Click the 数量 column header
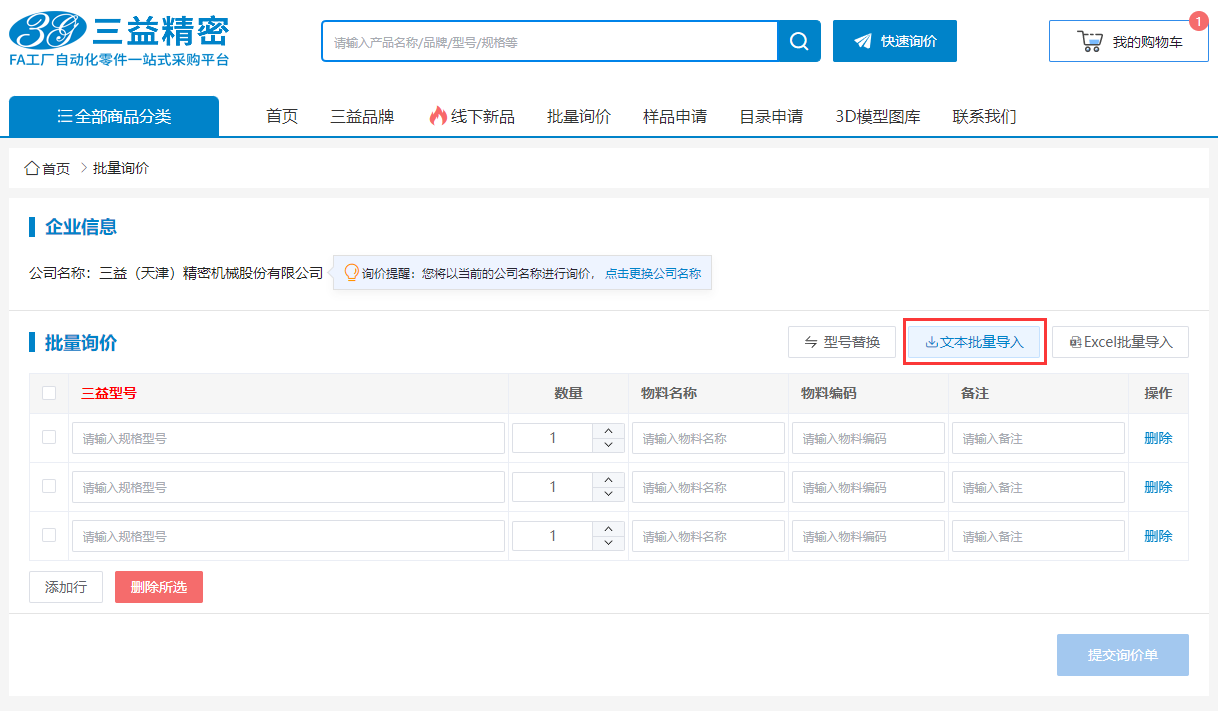Image resolution: width=1218 pixels, height=711 pixels. [x=568, y=393]
